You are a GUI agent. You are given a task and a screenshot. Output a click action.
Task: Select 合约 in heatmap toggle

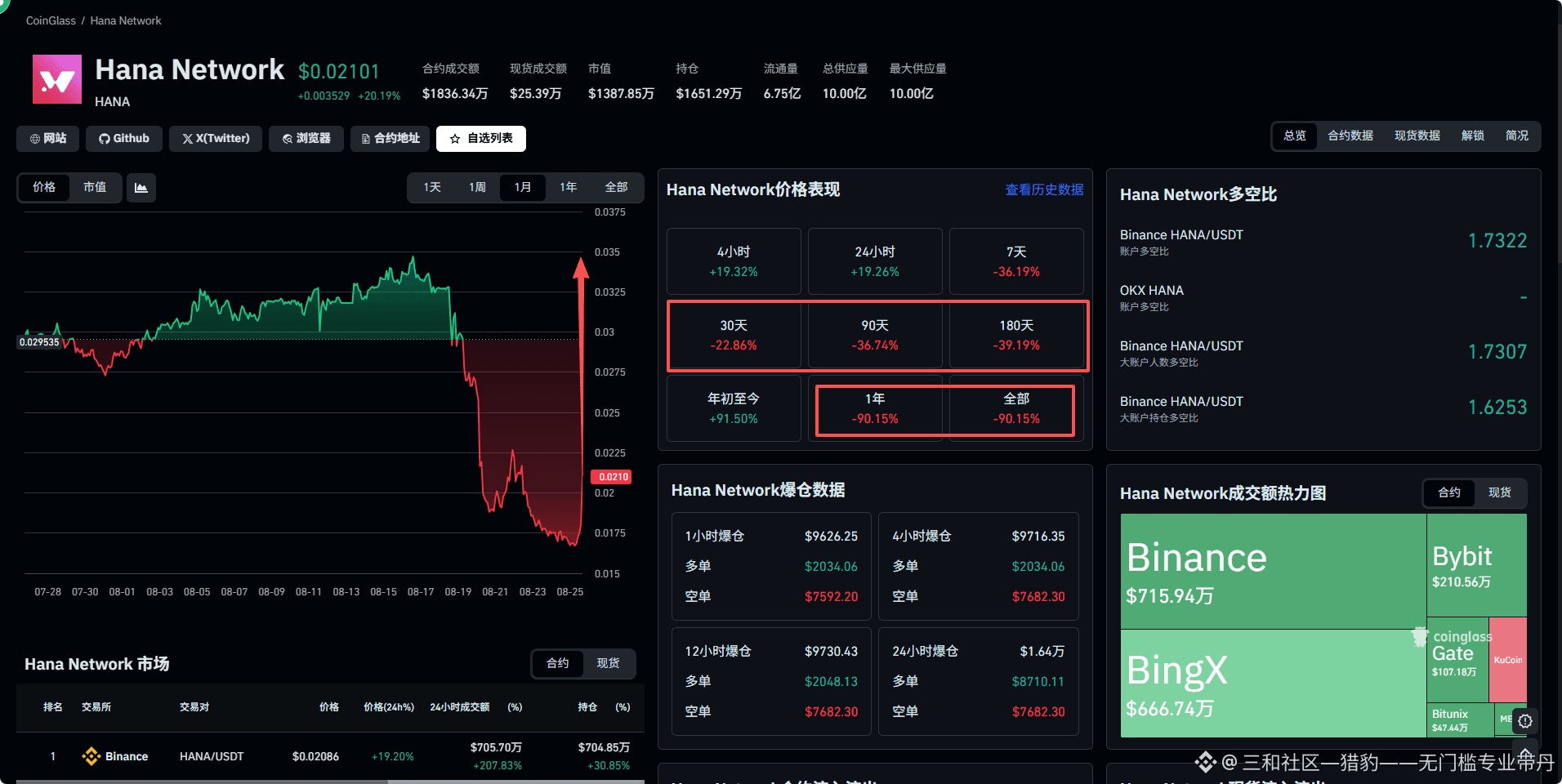(x=1450, y=492)
